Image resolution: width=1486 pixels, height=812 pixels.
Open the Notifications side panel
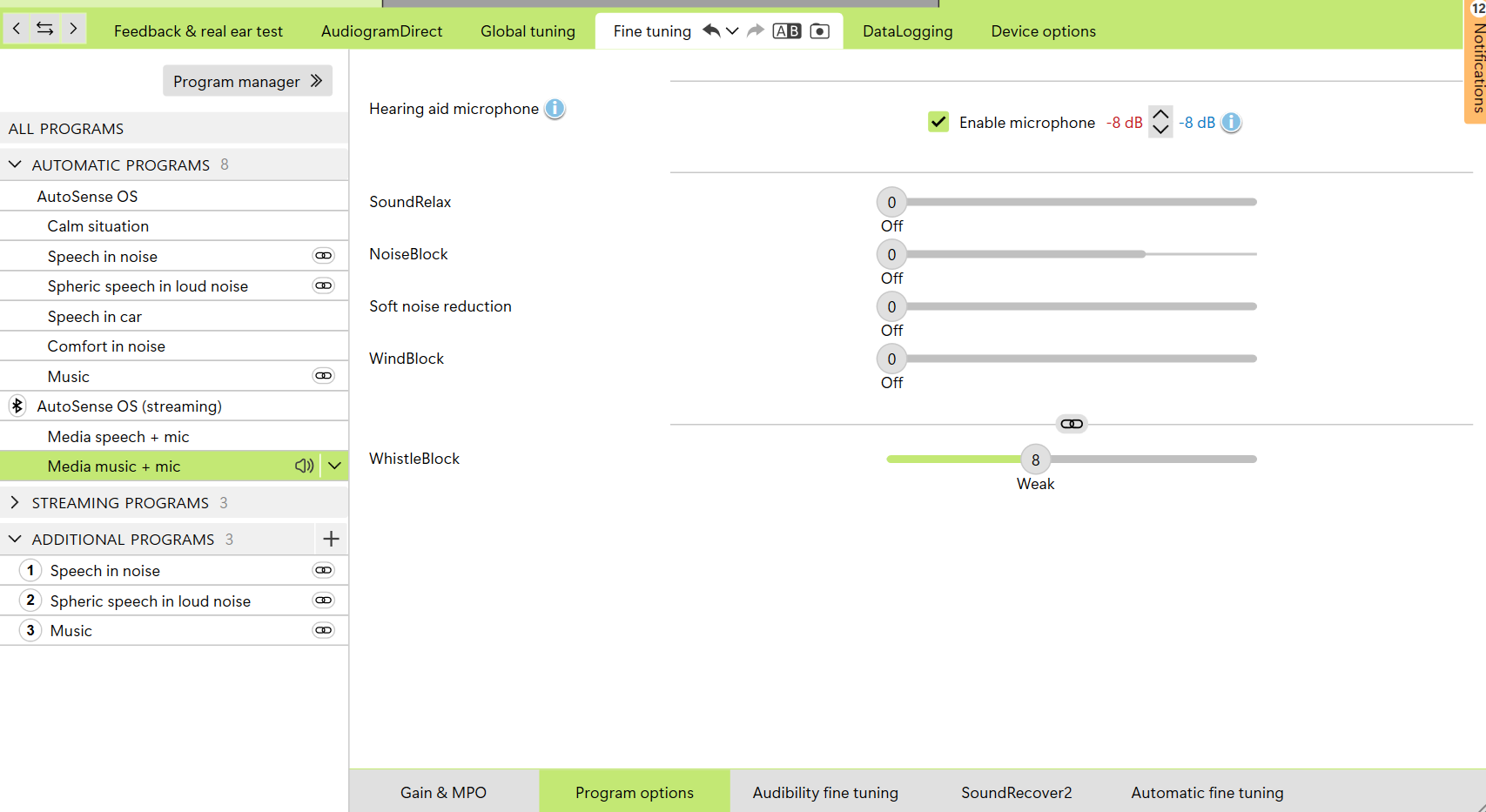click(x=1476, y=62)
